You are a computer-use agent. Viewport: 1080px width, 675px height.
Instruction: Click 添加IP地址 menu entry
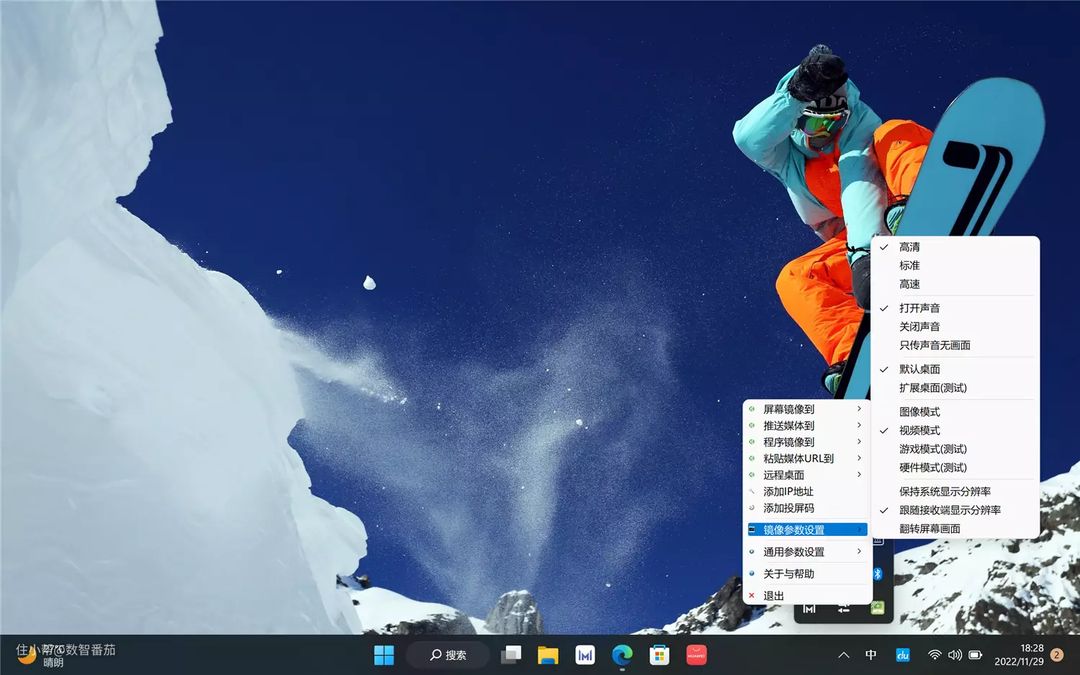click(788, 492)
